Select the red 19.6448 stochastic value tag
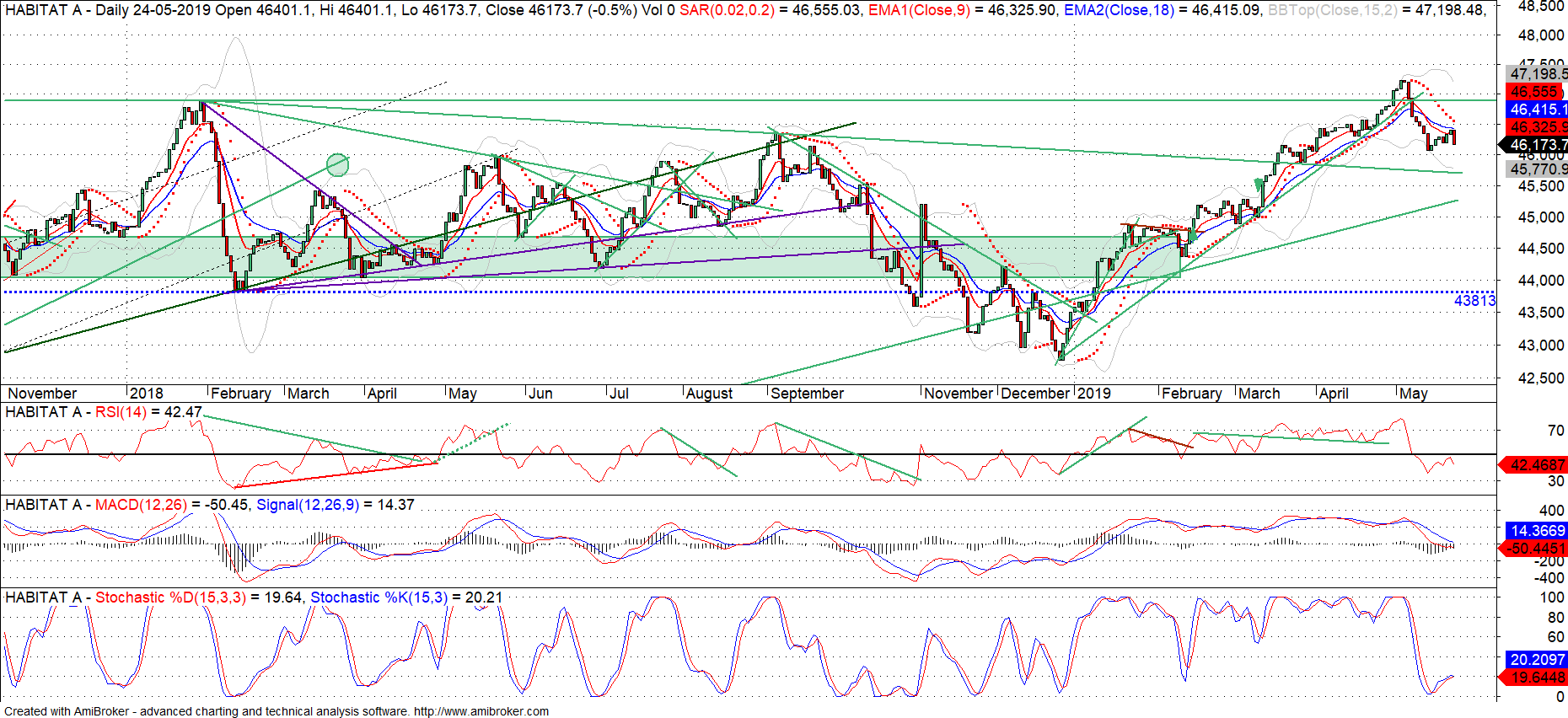 point(1533,678)
